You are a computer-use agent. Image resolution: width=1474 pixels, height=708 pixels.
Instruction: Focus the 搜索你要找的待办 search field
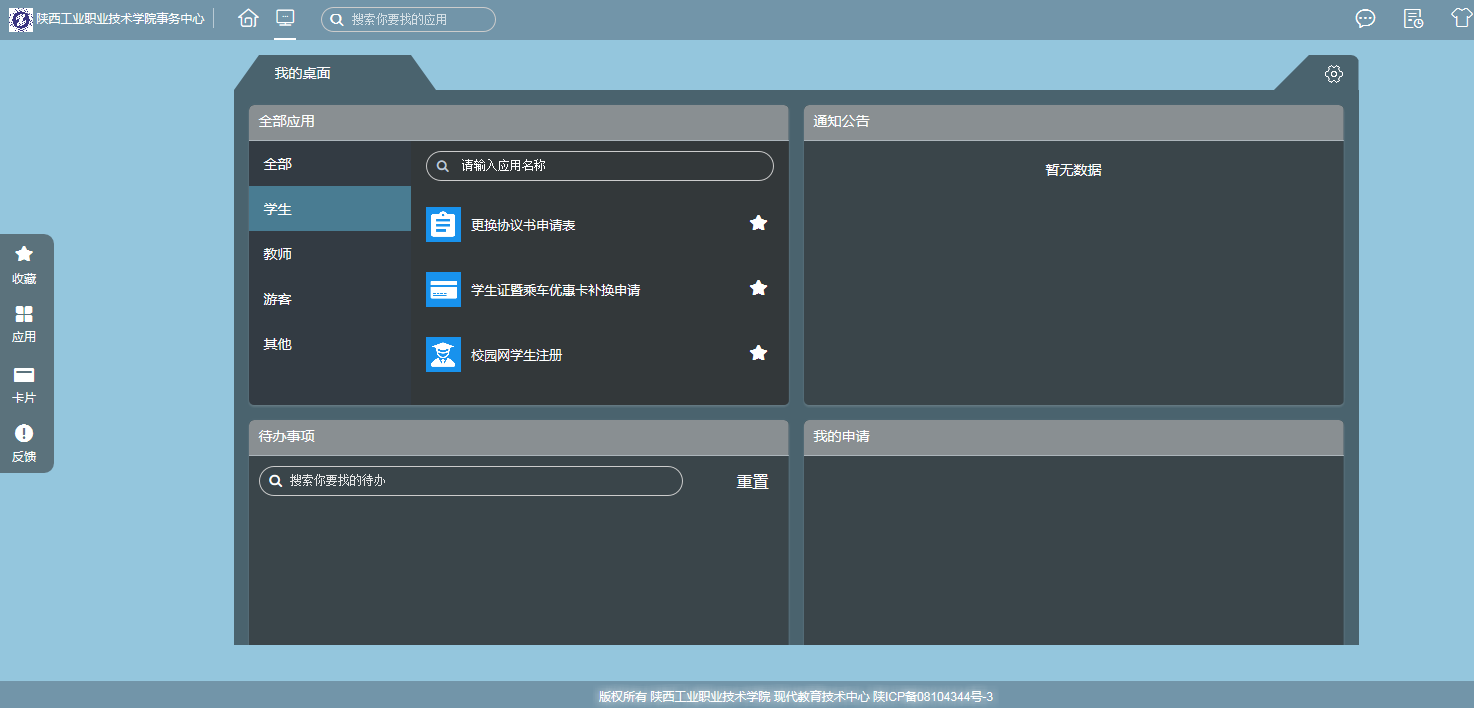coord(471,481)
